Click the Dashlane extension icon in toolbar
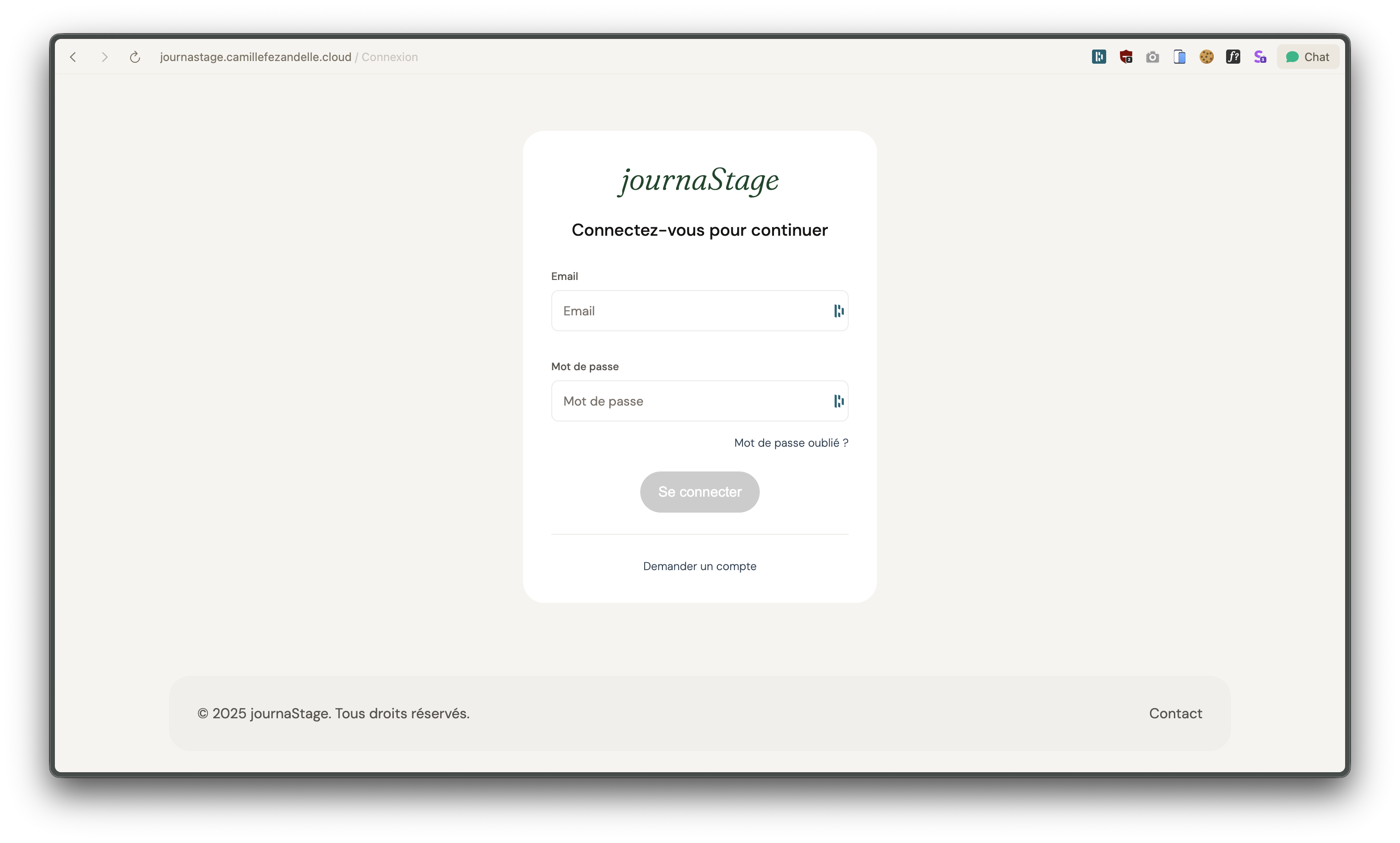 (1099, 57)
